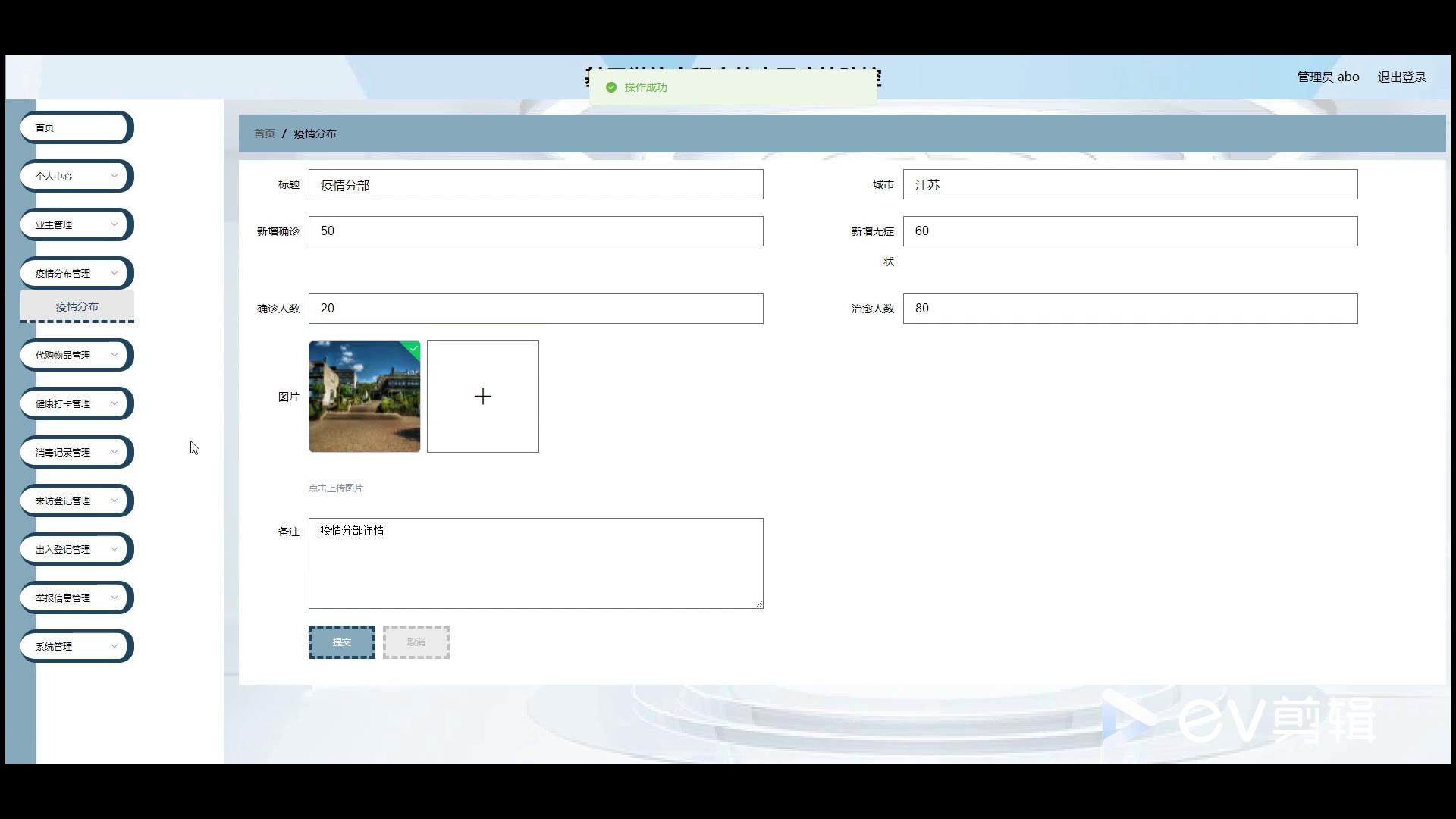Focus the 新增确诊 input field
Image resolution: width=1456 pixels, height=819 pixels.
point(535,231)
